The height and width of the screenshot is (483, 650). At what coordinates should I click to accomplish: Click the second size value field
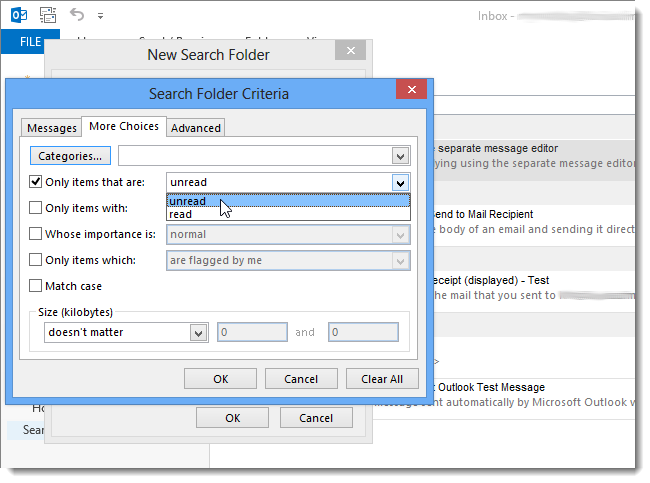(364, 332)
